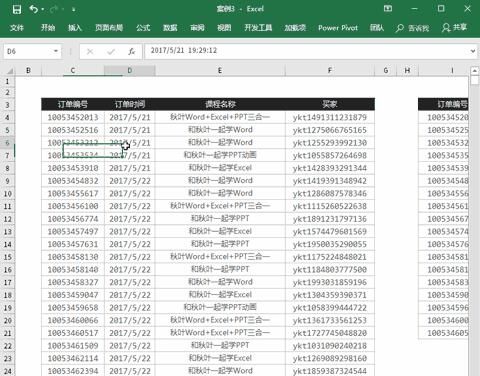Image resolution: width=480 pixels, height=376 pixels.
Task: Click the Tell Me search magnifier icon
Action: (x=399, y=28)
